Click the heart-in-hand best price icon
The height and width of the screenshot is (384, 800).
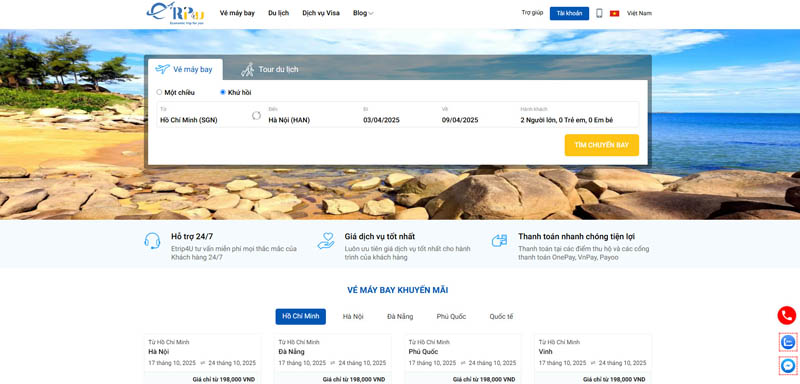click(x=326, y=241)
